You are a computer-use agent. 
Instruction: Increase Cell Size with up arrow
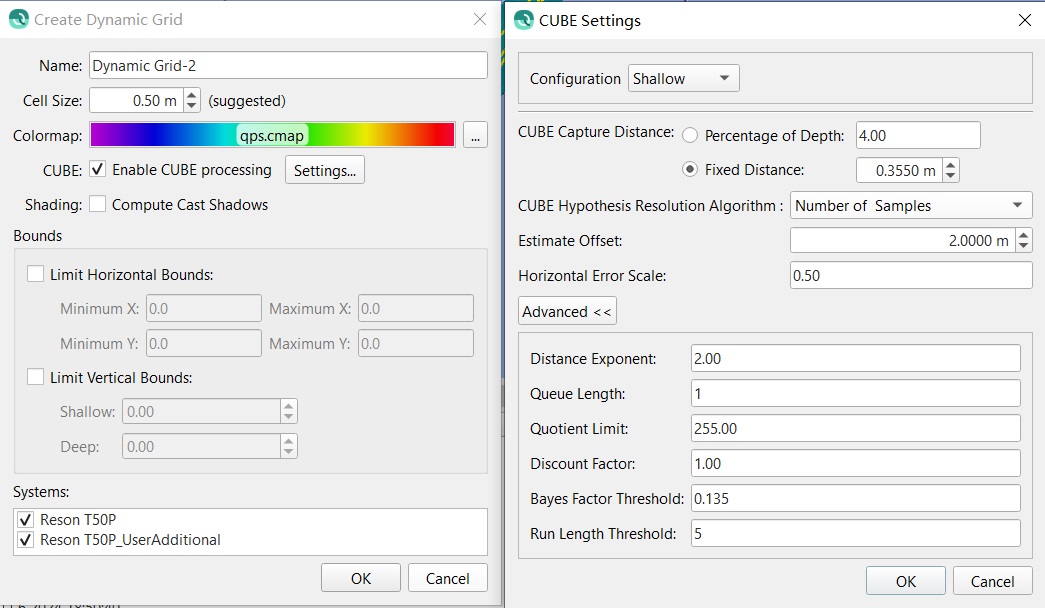[x=192, y=95]
